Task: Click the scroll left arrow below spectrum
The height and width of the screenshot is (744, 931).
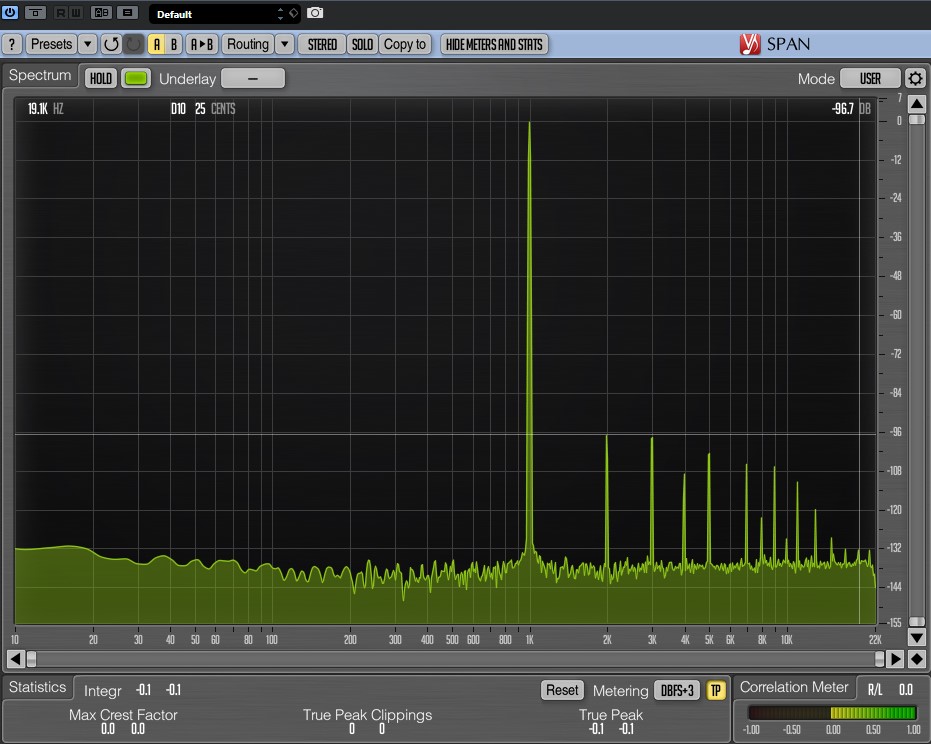Action: pos(15,658)
